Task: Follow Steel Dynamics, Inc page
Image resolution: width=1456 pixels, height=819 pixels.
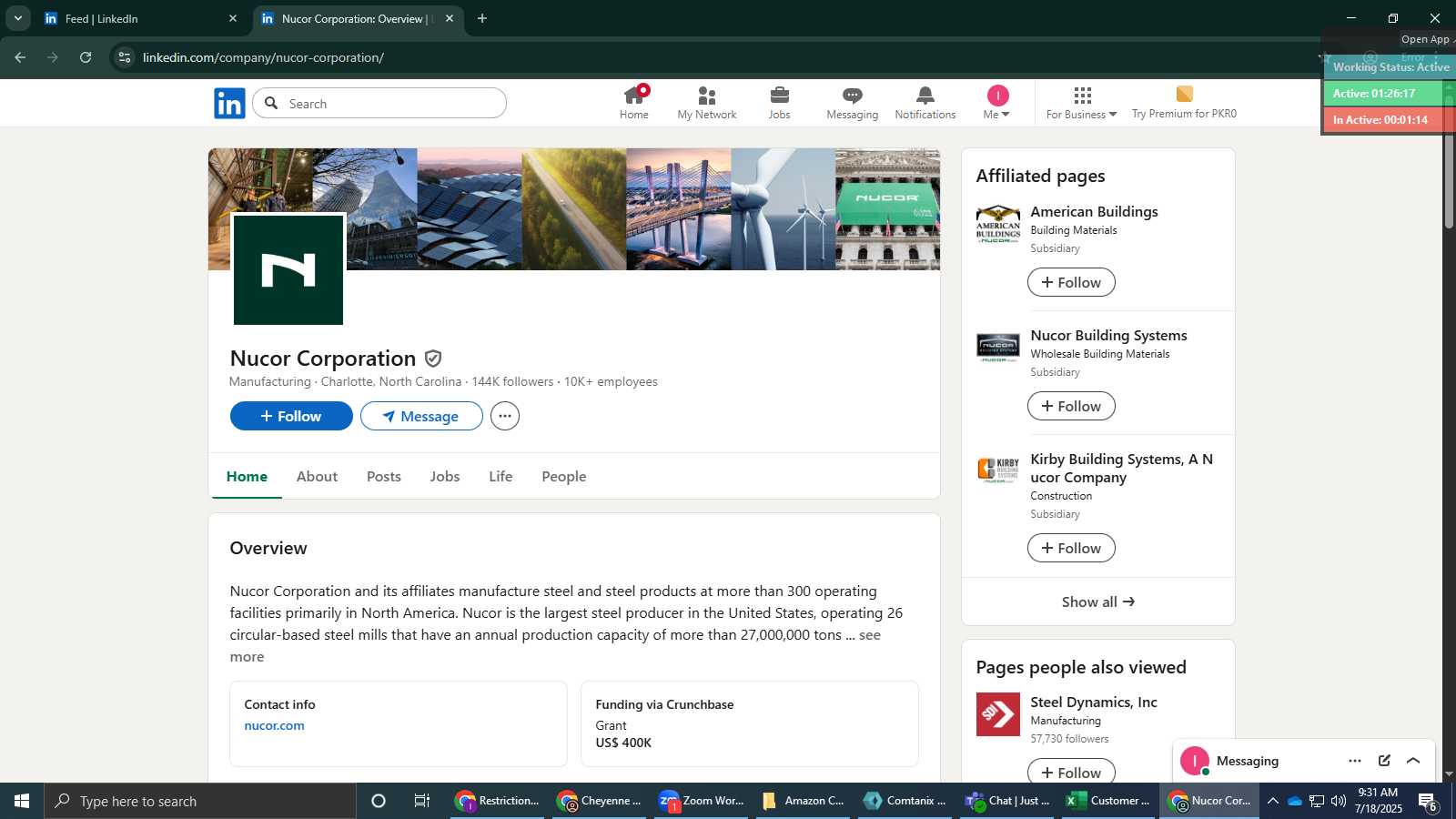Action: click(1071, 772)
